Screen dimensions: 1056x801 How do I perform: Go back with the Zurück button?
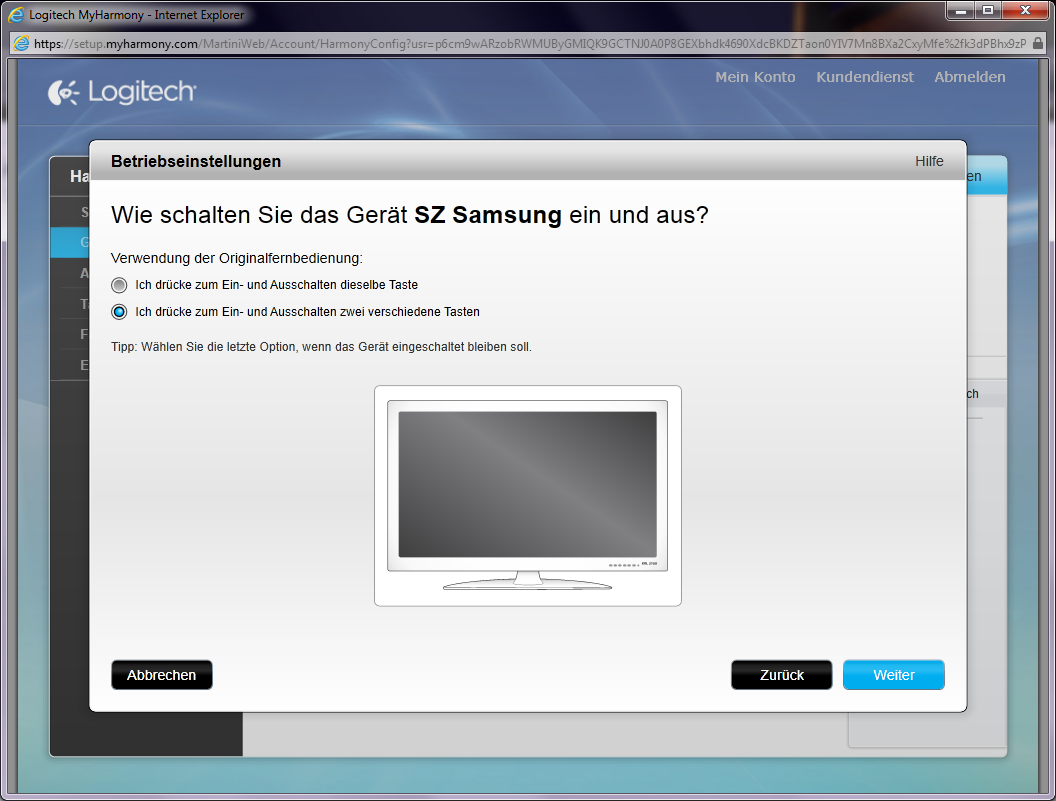tap(781, 675)
